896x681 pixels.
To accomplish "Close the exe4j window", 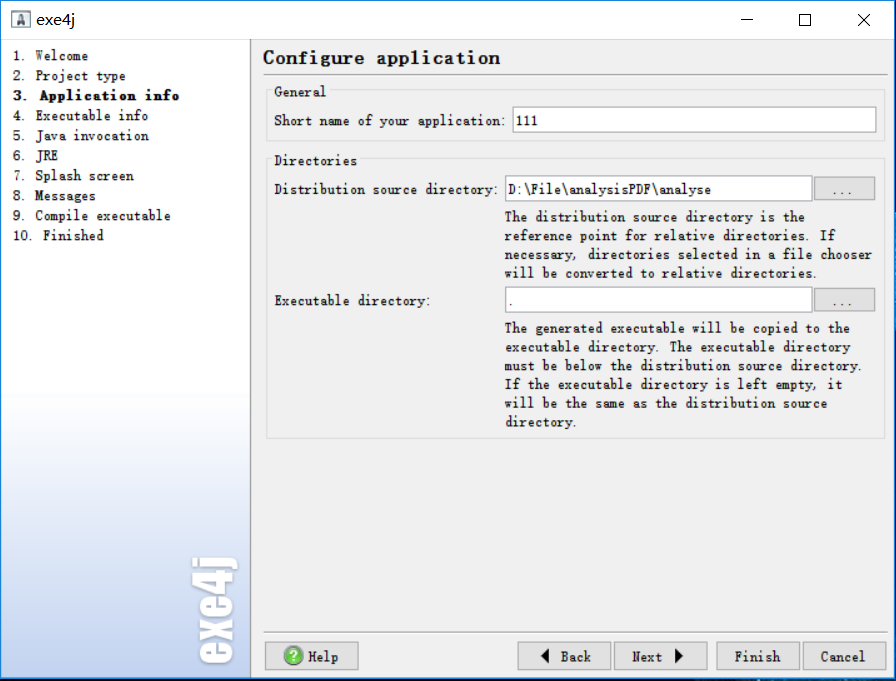I will [864, 20].
